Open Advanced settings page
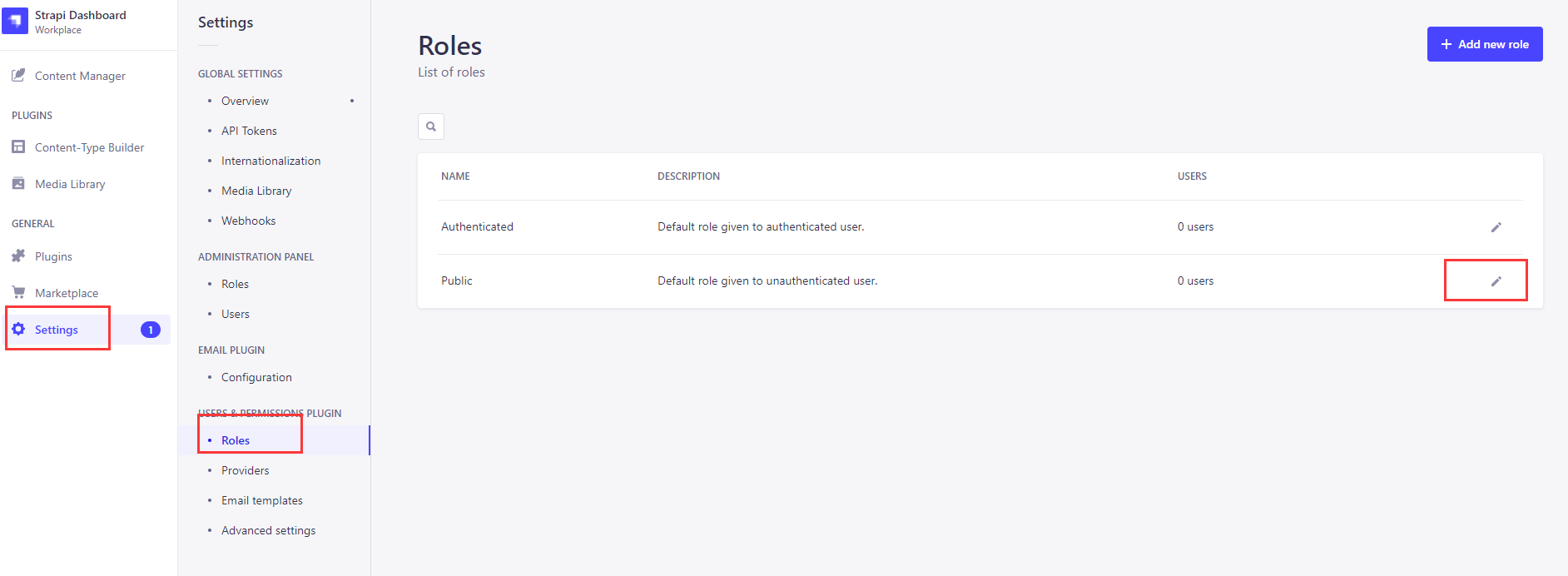Viewport: 1568px width, 576px height. (x=268, y=529)
